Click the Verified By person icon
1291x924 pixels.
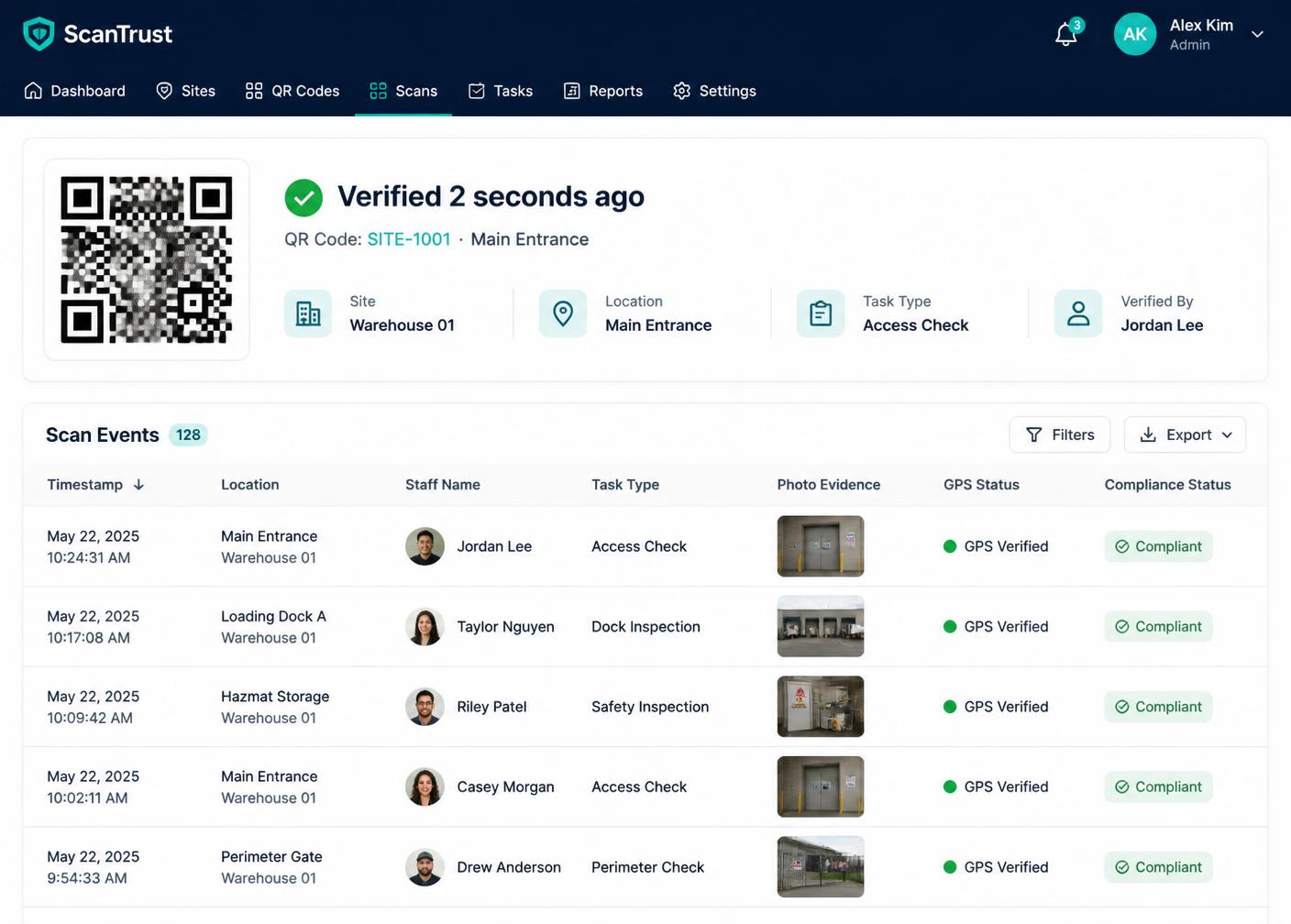coord(1078,313)
